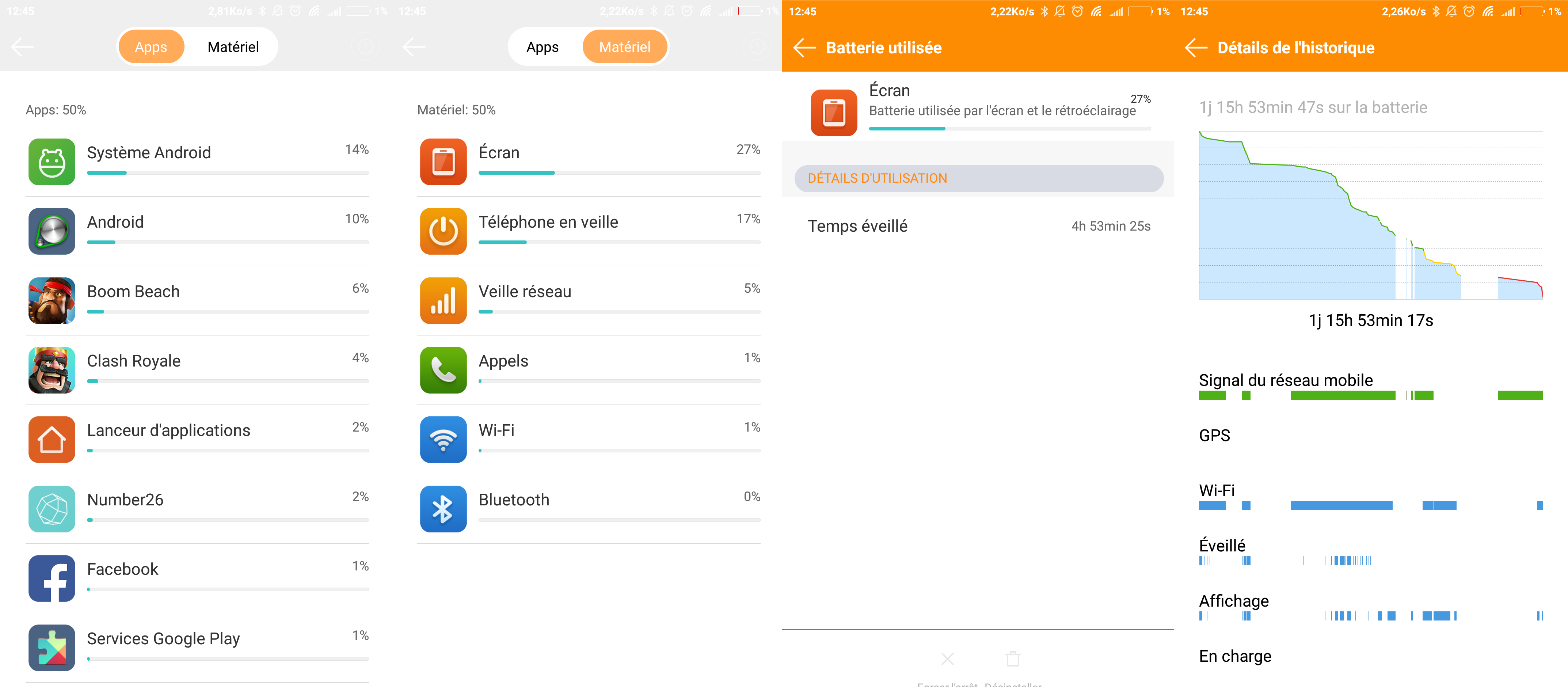Viewport: 1568px width, 687px height.
Task: Tap the Boom Beach game icon
Action: click(x=52, y=301)
